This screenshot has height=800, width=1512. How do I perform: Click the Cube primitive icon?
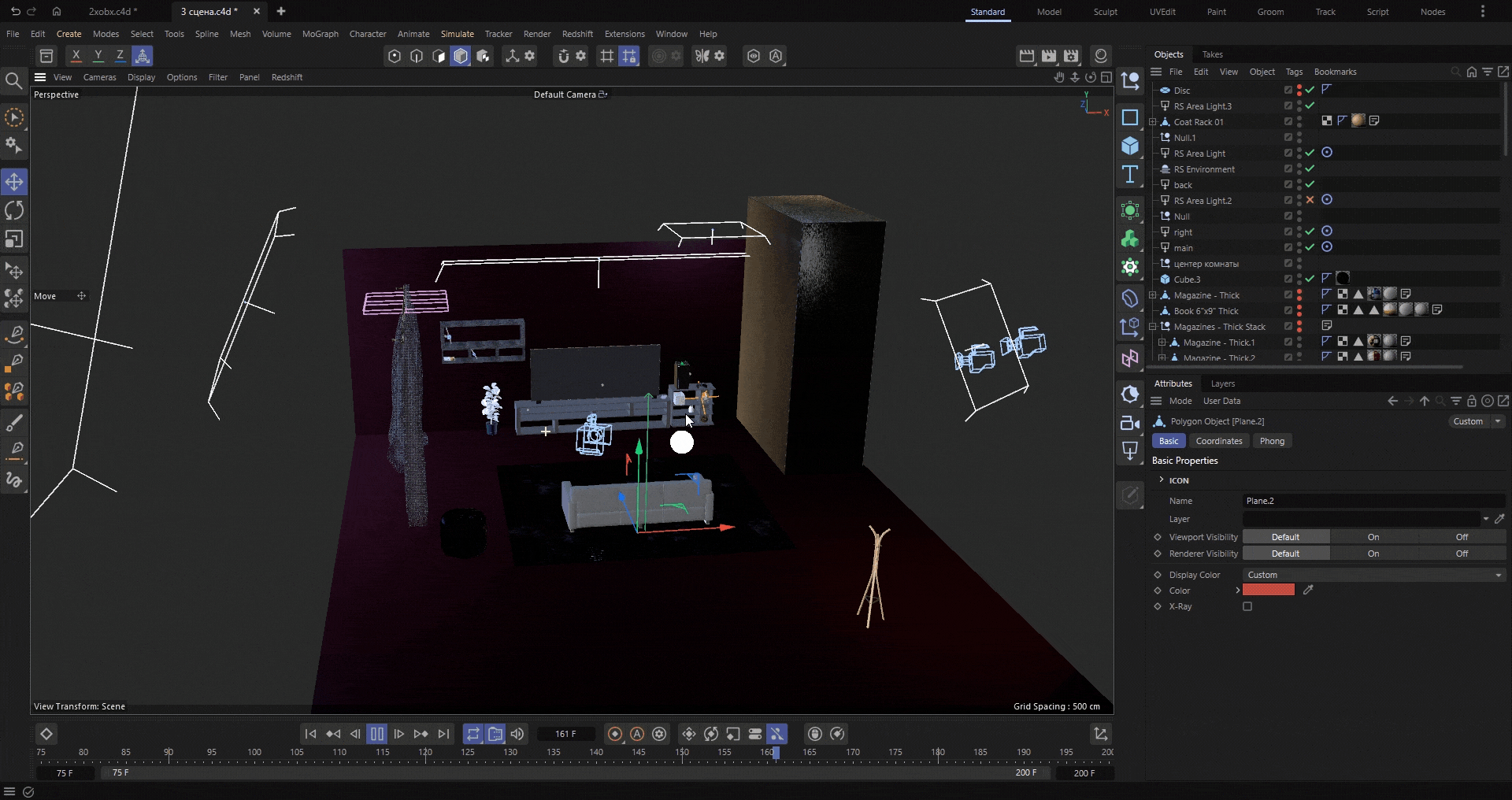1130,146
